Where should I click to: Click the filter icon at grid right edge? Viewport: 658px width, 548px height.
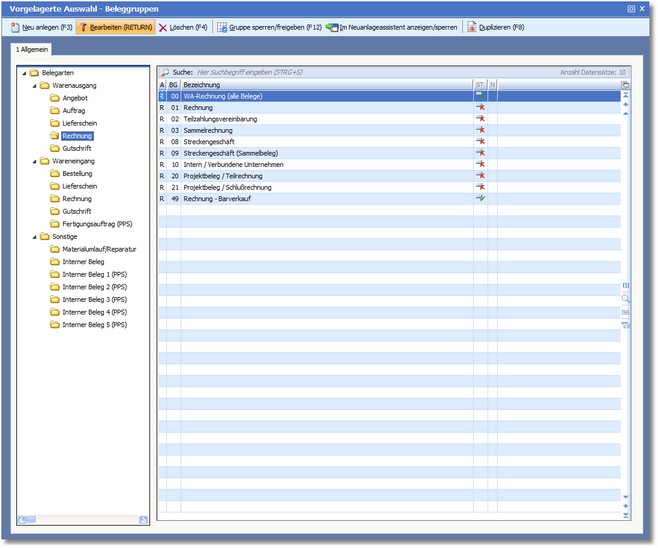coord(626,325)
